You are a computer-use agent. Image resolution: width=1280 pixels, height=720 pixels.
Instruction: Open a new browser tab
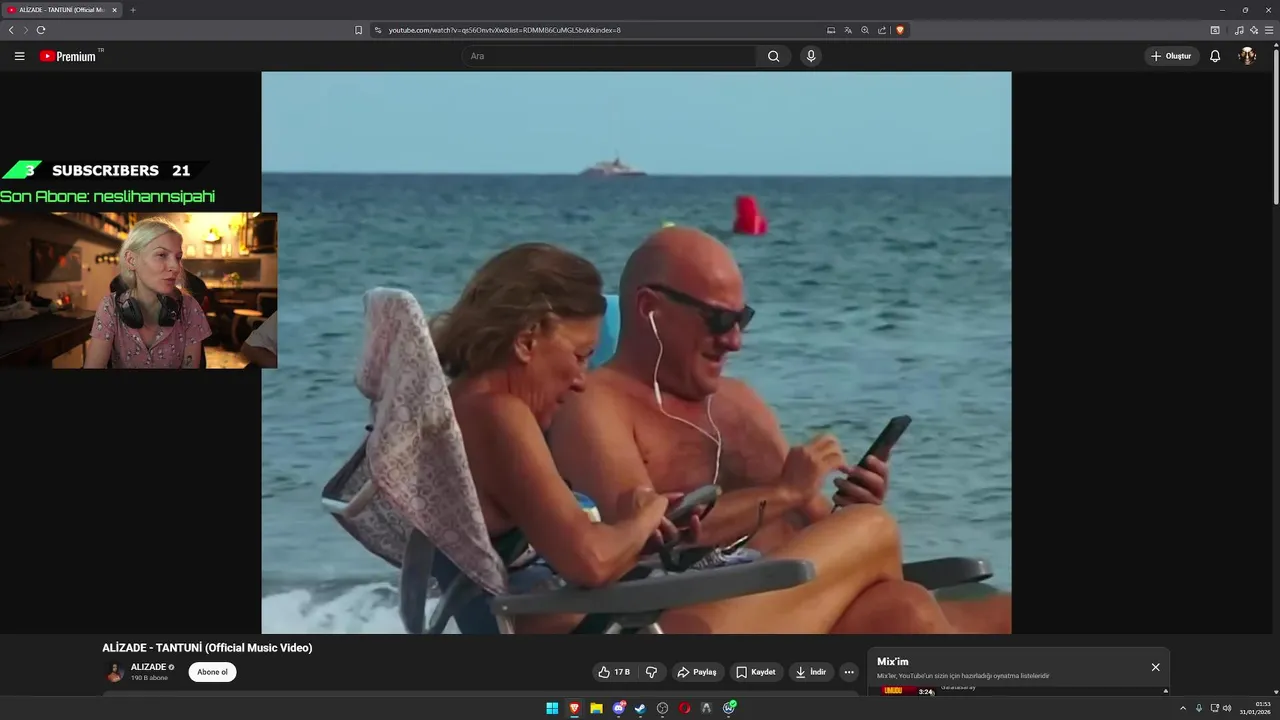click(132, 10)
